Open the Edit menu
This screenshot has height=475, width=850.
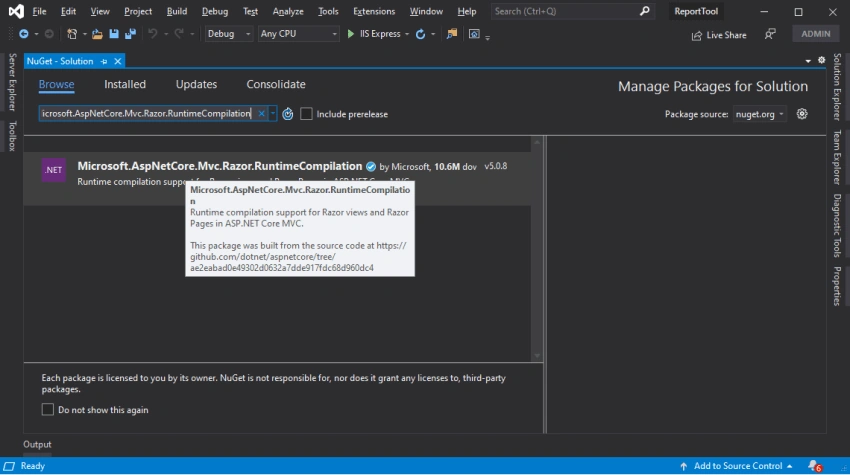pos(68,11)
